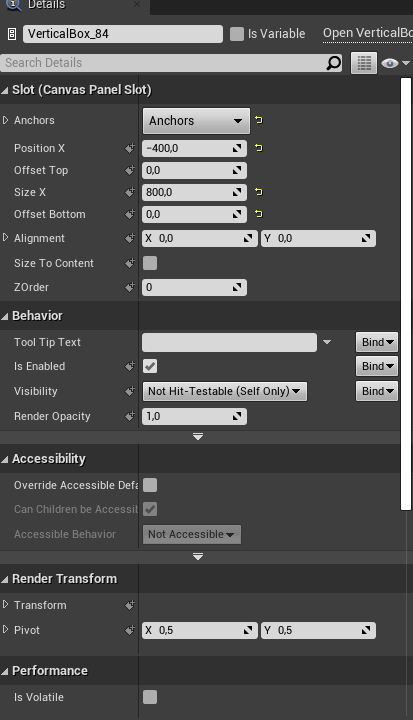This screenshot has width=413, height=720.
Task: Reset Offset Bottom value to default
Action: [x=259, y=214]
